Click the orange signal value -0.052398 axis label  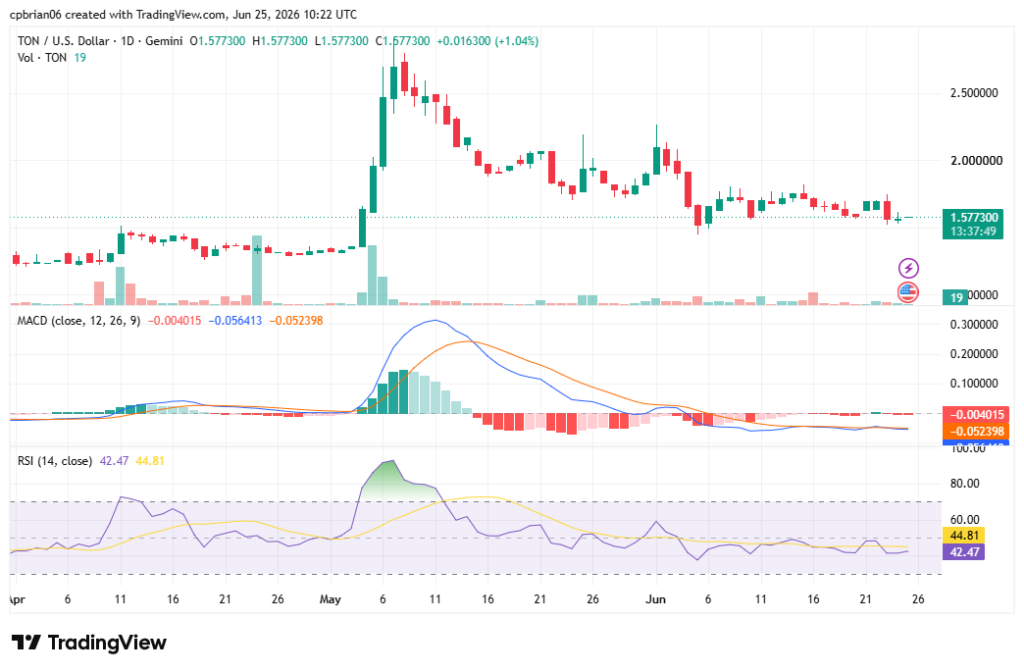click(976, 431)
